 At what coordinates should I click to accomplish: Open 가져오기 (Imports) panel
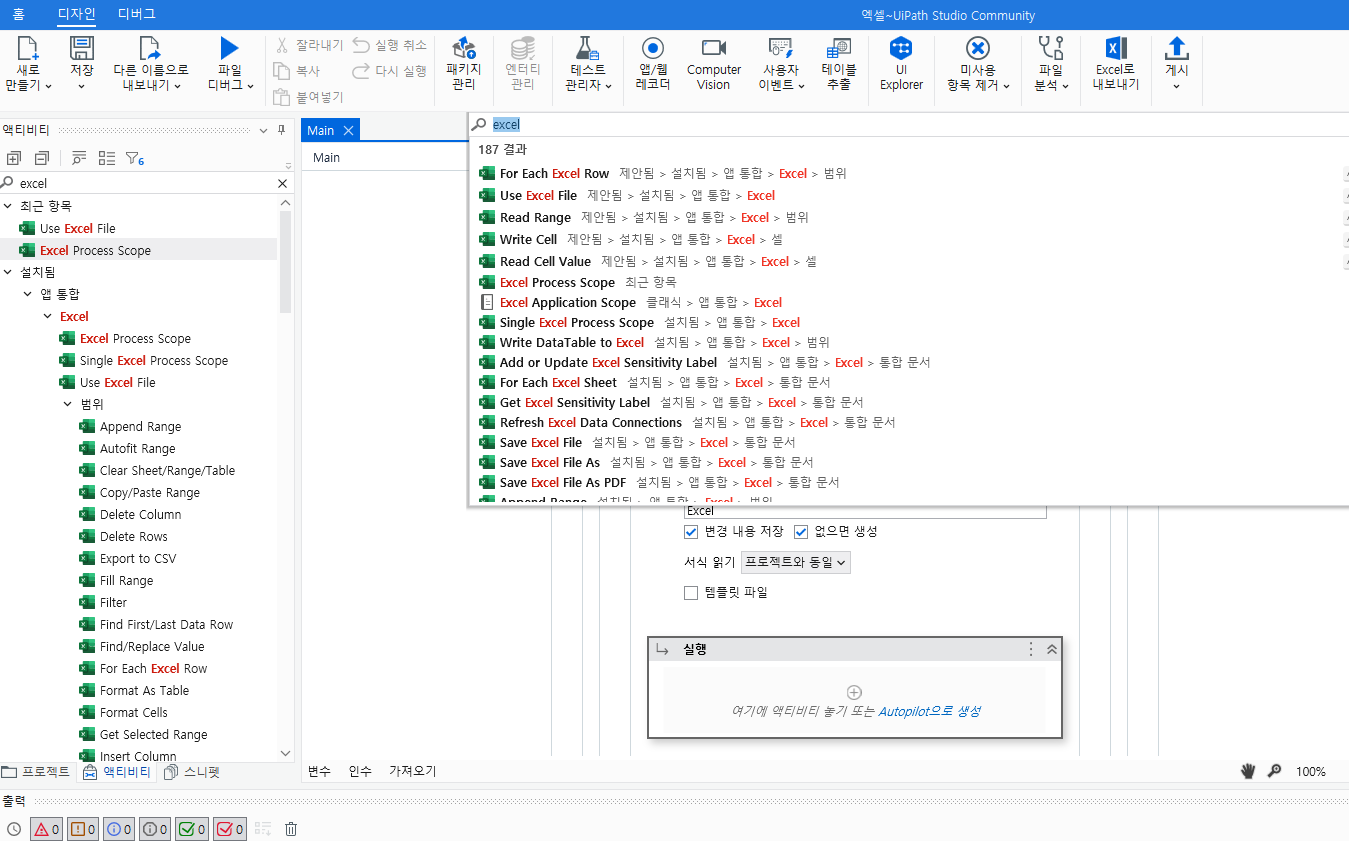tap(413, 771)
